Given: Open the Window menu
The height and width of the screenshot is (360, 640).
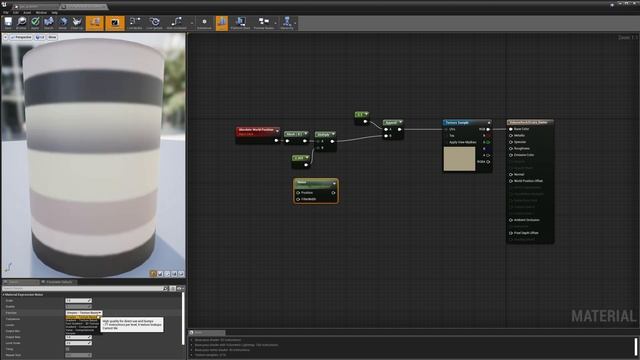Looking at the screenshot, I should point(41,13).
